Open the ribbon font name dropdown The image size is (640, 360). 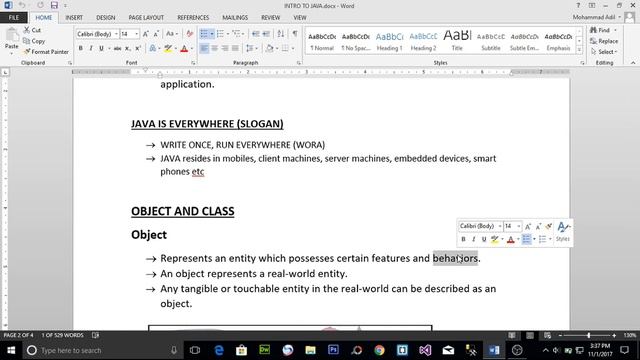click(116, 34)
